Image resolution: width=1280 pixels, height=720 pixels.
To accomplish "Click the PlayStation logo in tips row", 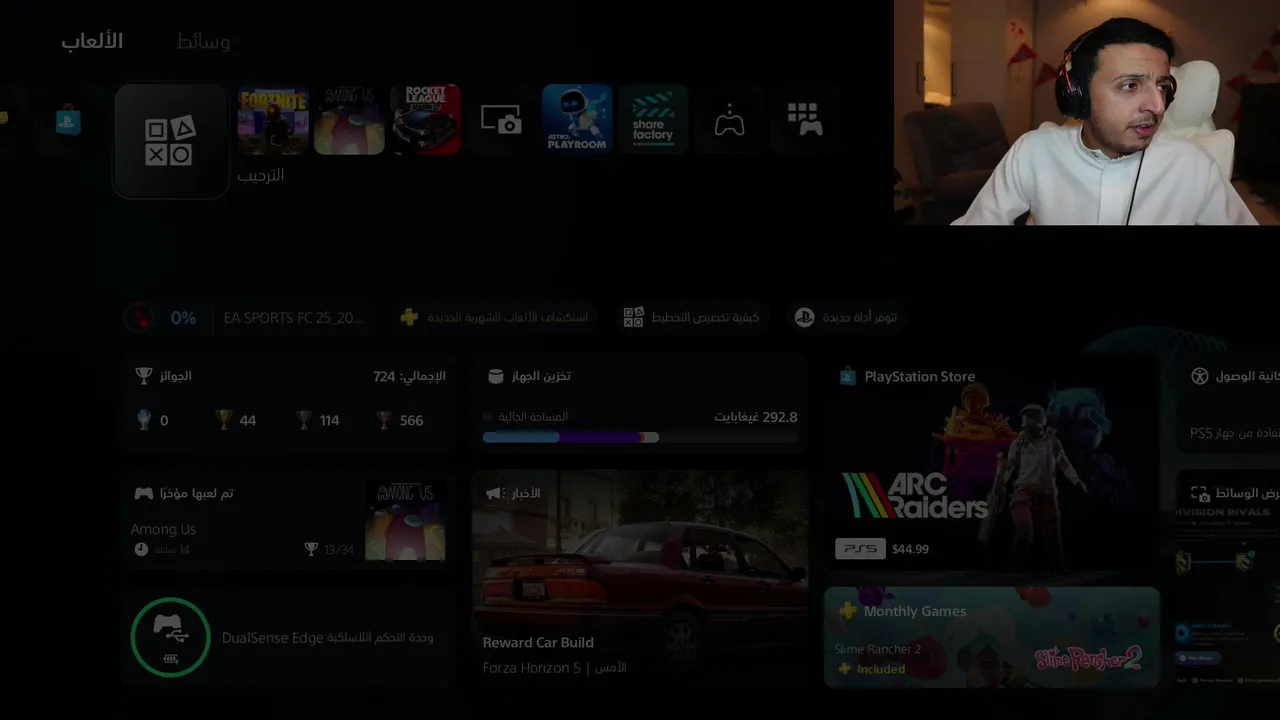I will pos(804,317).
